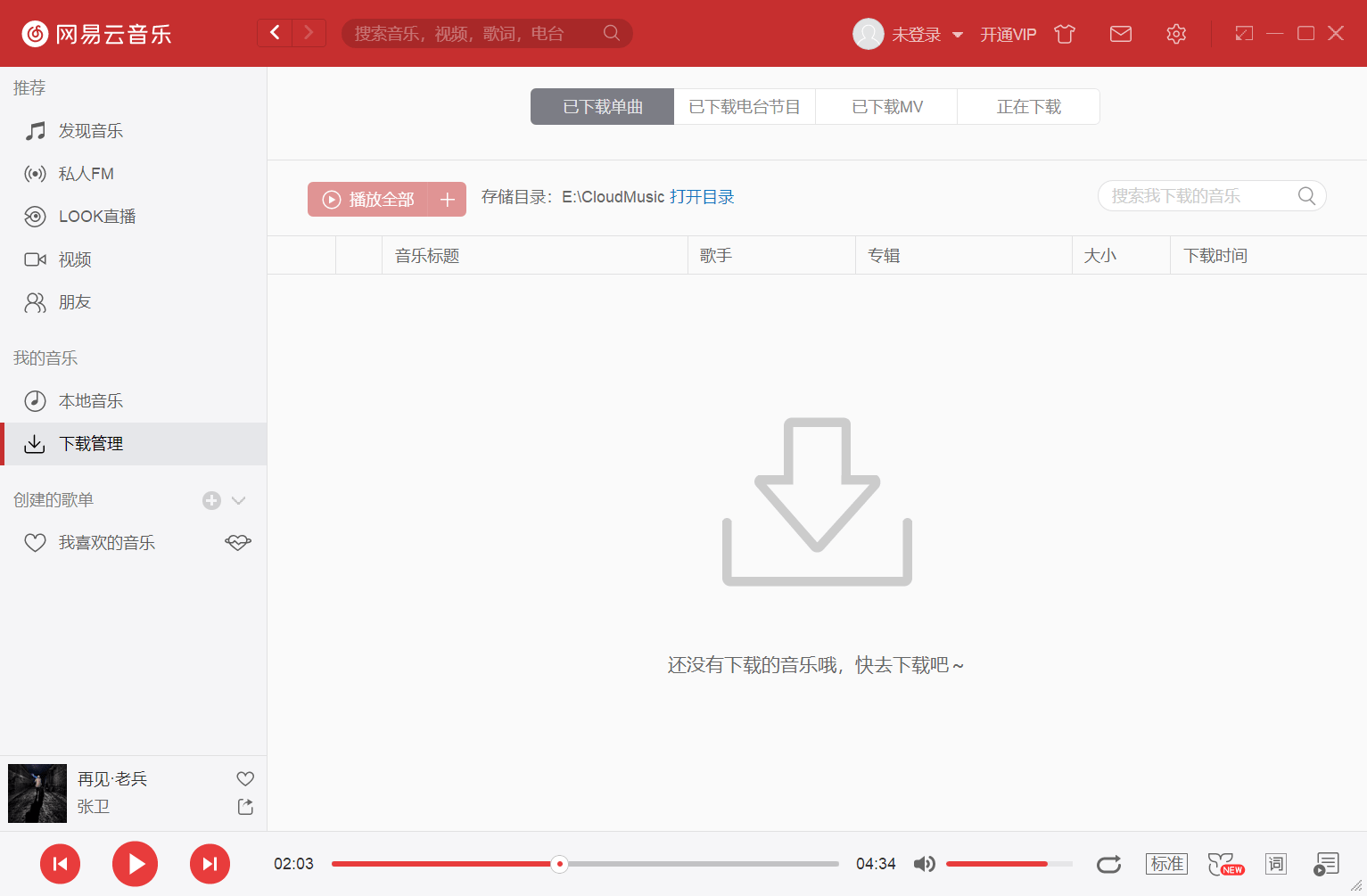The width and height of the screenshot is (1367, 896).
Task: Open settings via the gear icon
Action: pos(1175,33)
